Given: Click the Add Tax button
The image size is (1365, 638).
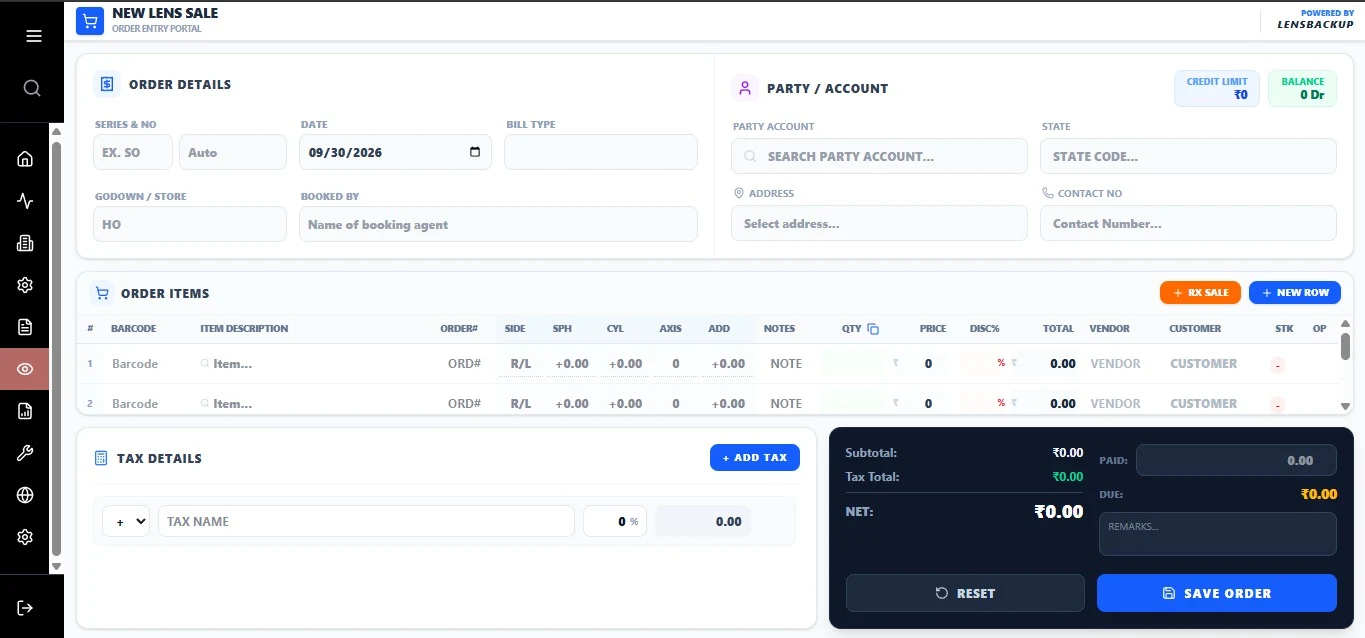Looking at the screenshot, I should [755, 457].
